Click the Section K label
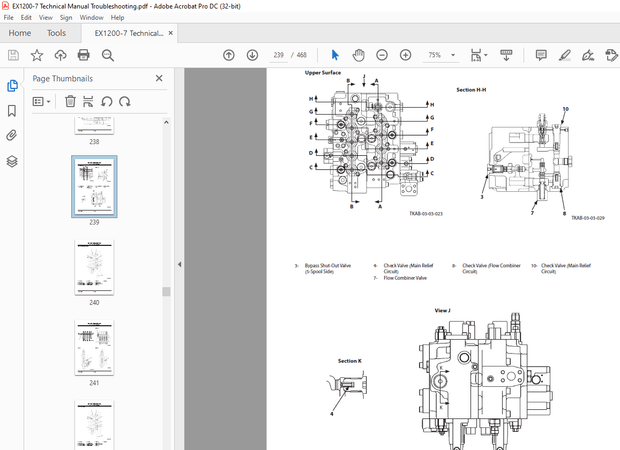Viewport: 620px width, 450px height. pos(350,361)
